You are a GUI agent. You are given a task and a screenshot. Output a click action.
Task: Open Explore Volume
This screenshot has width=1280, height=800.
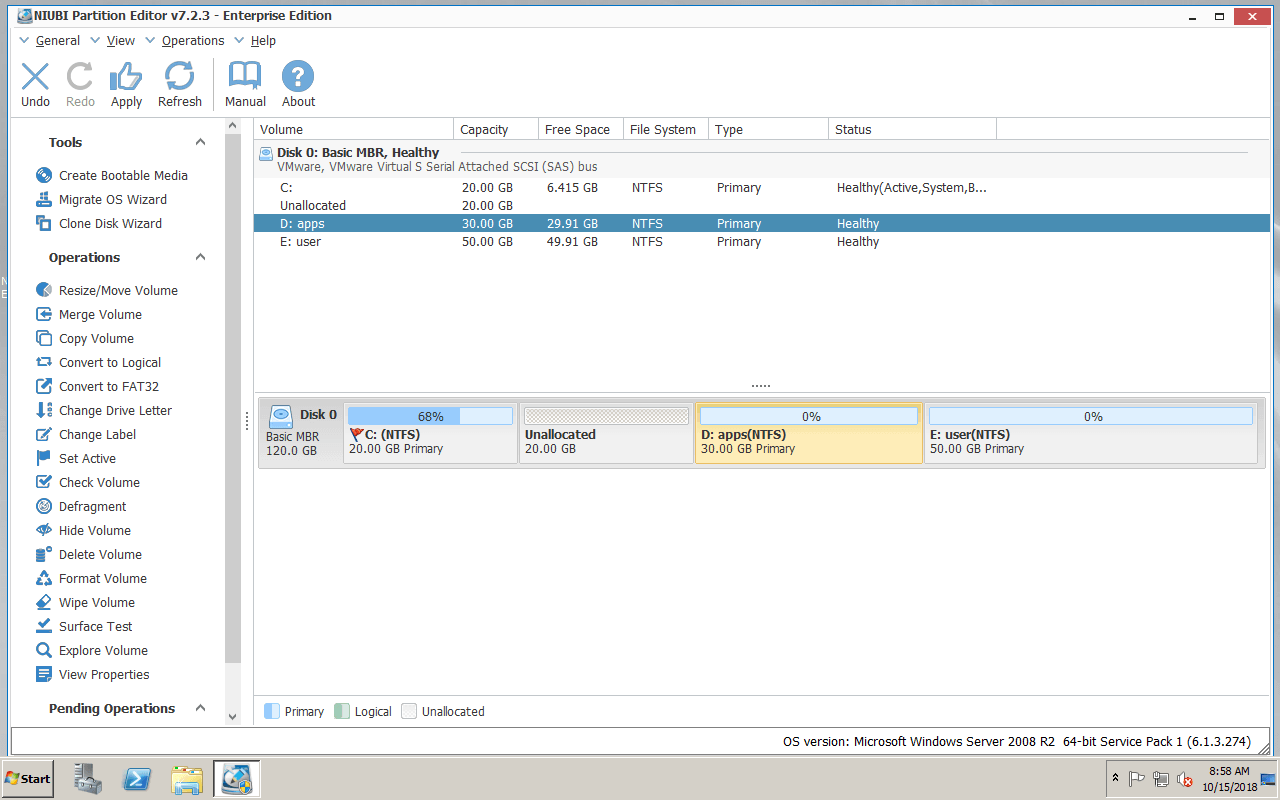click(92, 650)
